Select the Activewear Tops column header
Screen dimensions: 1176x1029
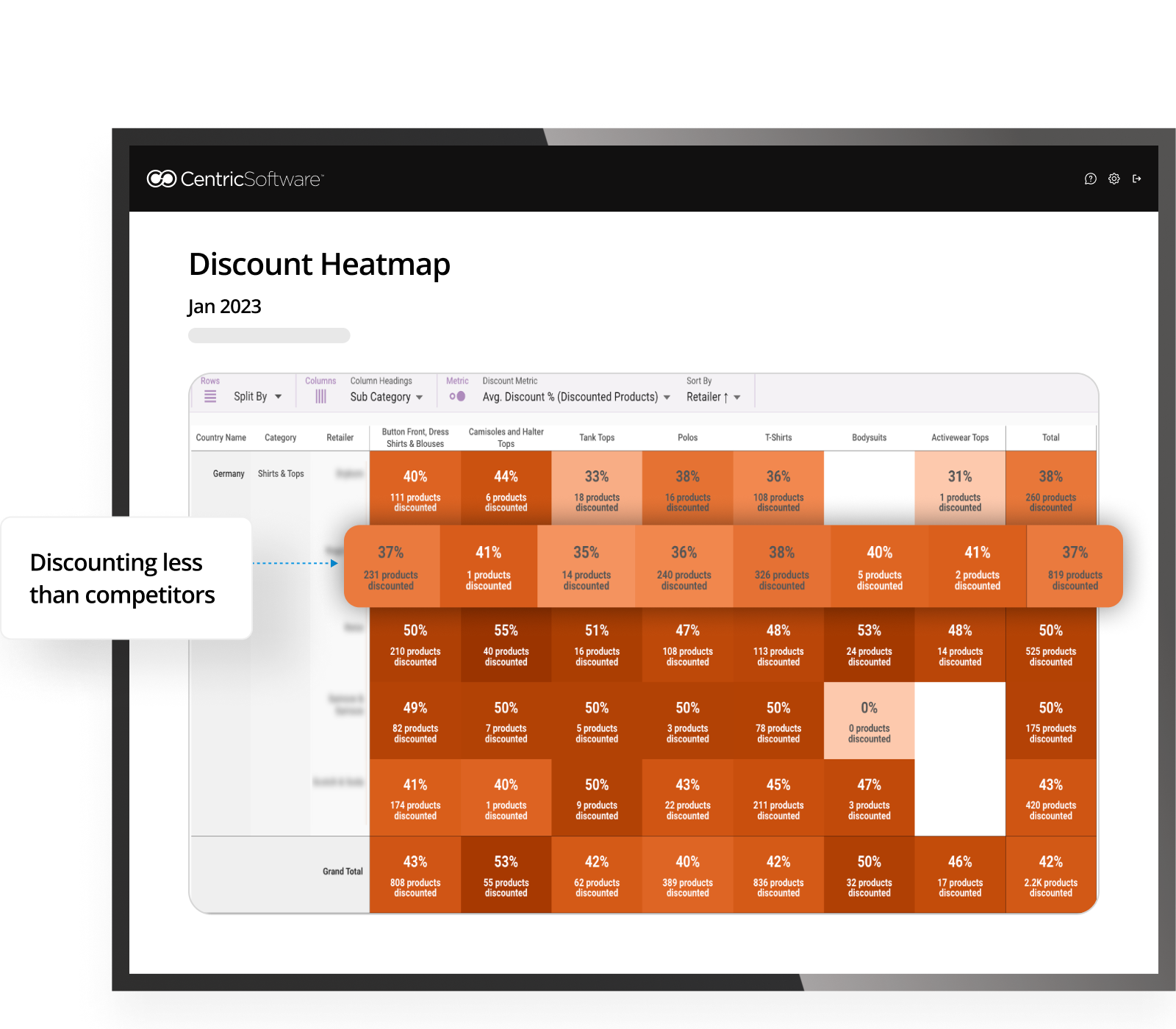(x=959, y=437)
